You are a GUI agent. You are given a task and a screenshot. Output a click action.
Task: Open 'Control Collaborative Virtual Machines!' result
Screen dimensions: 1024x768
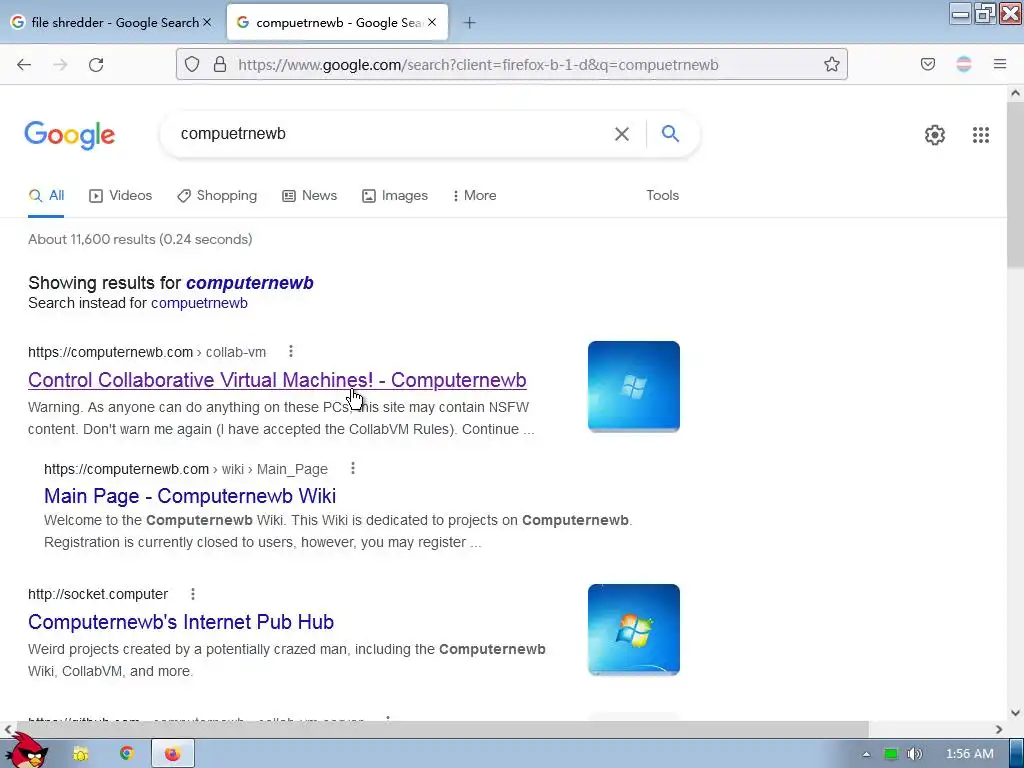tap(277, 380)
